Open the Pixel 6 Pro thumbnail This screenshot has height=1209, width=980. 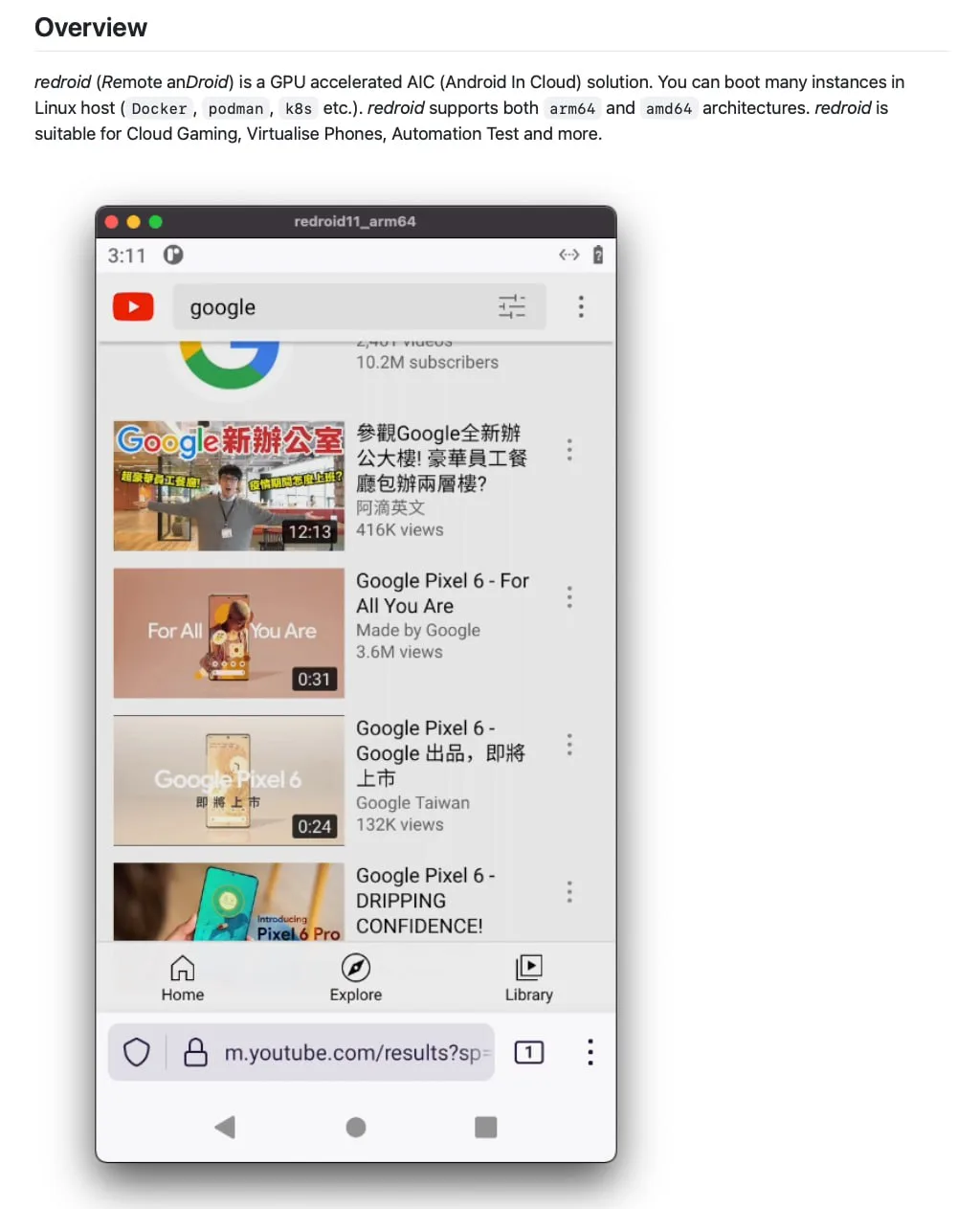(x=229, y=902)
